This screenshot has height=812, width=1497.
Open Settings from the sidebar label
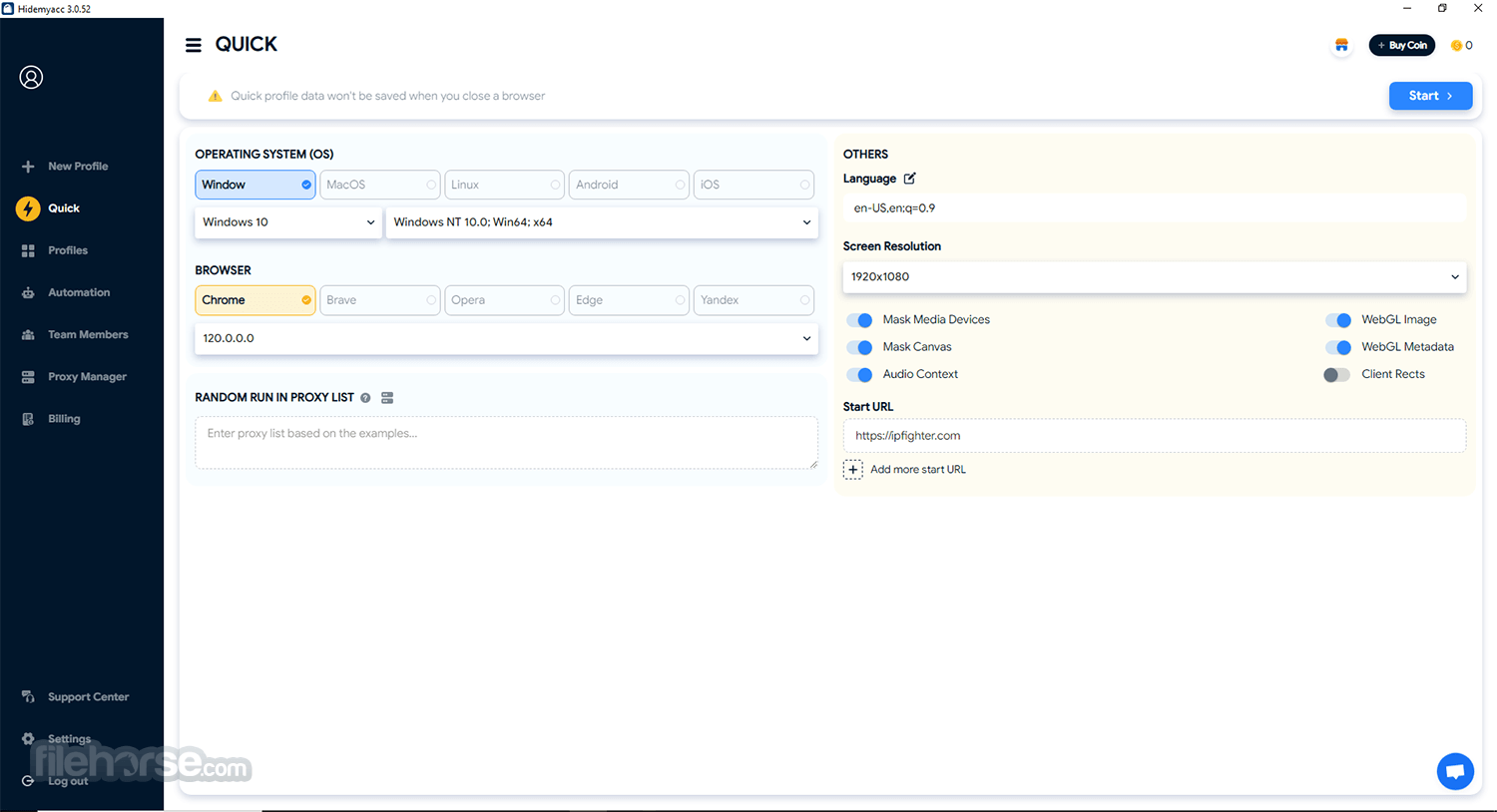[x=70, y=739]
